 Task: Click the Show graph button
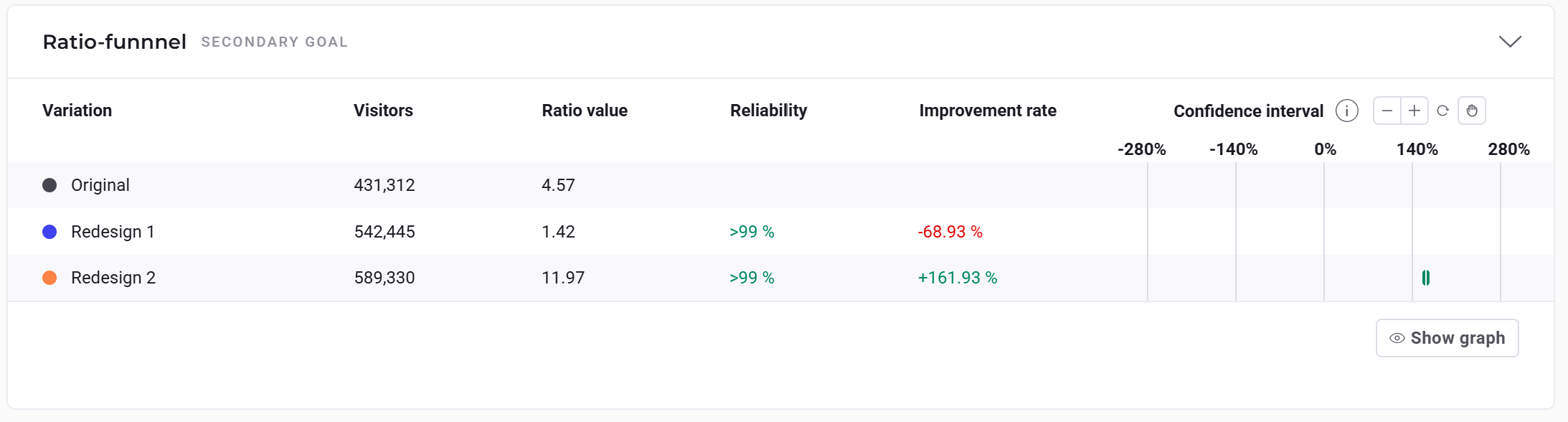pos(1447,338)
